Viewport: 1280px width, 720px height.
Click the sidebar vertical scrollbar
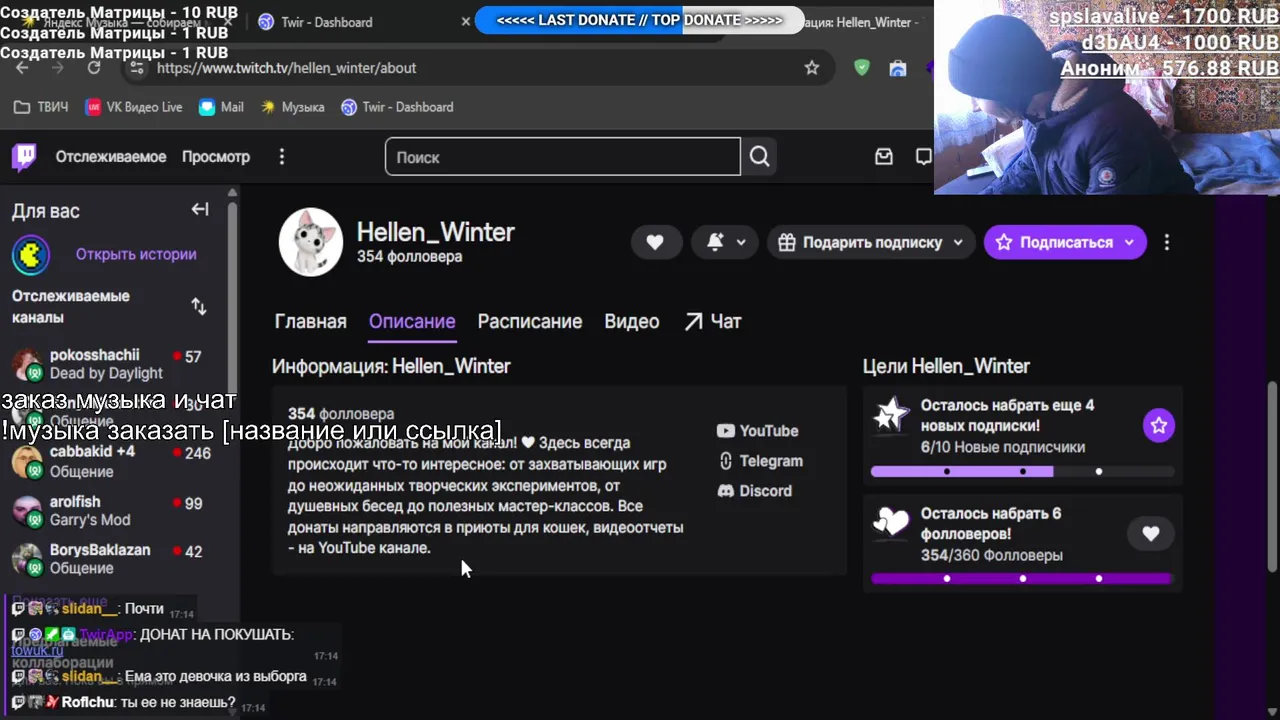232,300
